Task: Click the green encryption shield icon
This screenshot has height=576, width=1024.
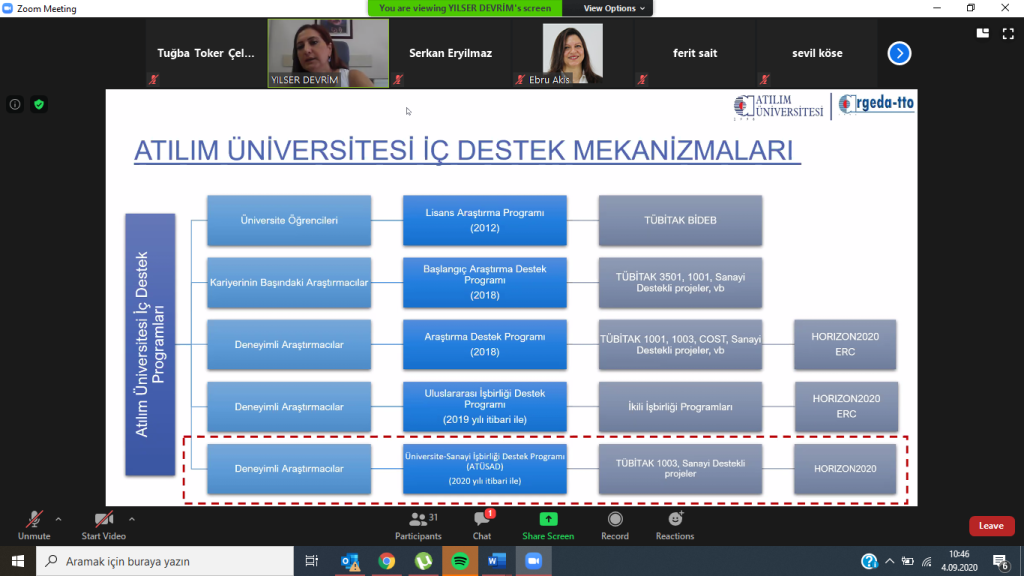Action: (39, 104)
